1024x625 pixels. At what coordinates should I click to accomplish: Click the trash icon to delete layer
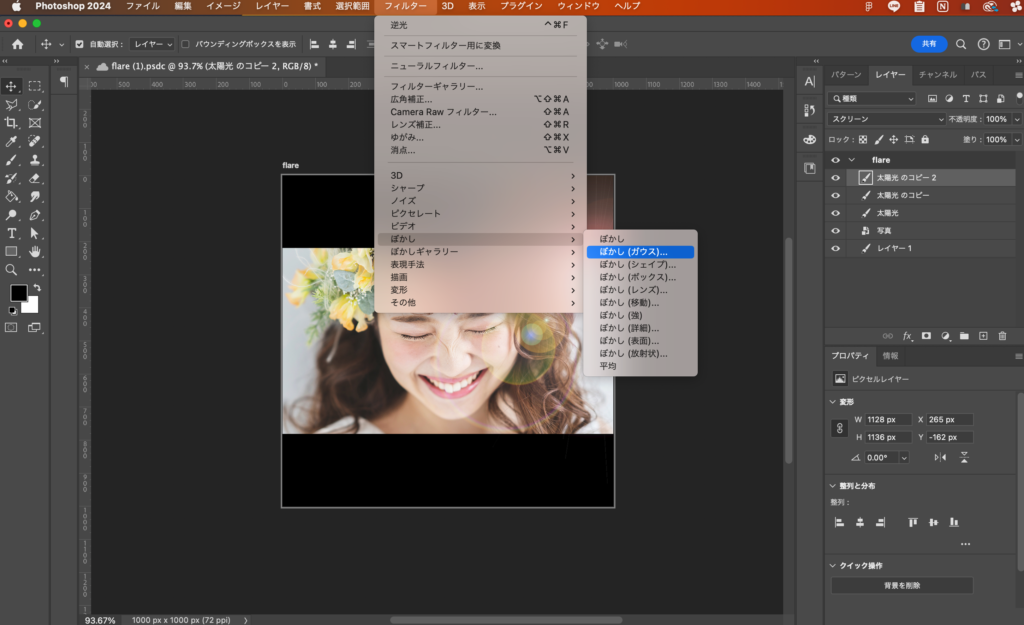click(1002, 336)
